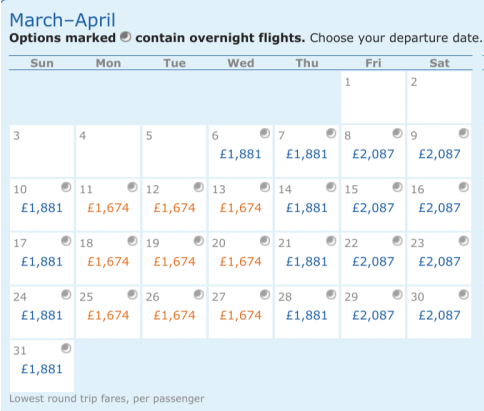Click the overnight icon on March 17

coord(66,241)
